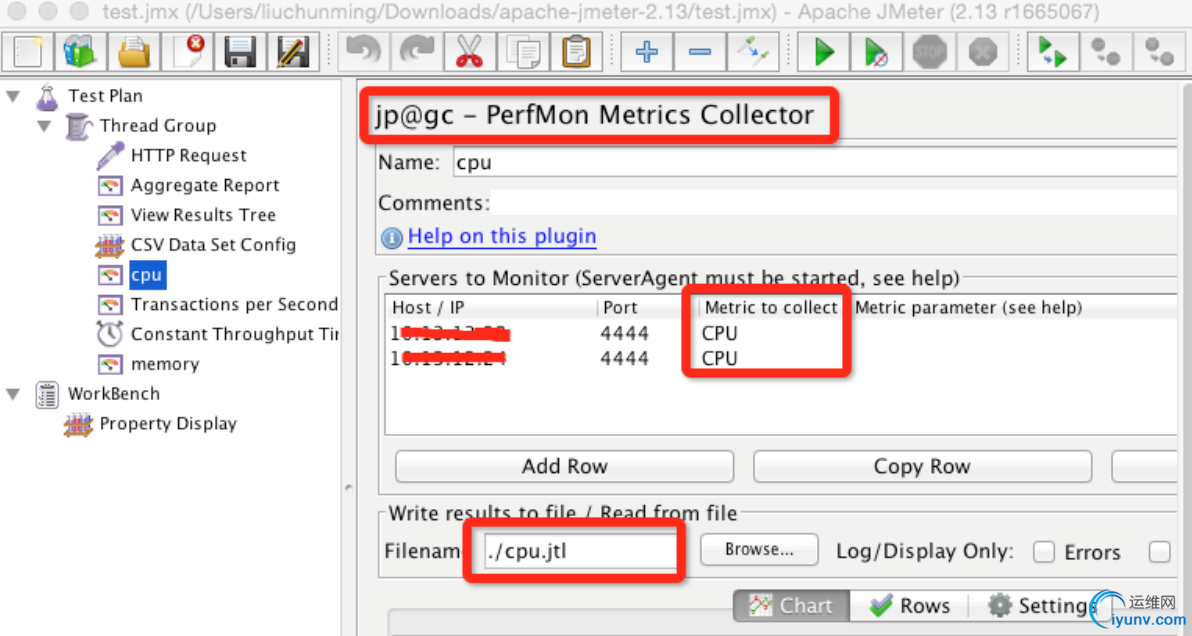Enable the Errors checkbox
Screen dimensions: 1192x636
[1044, 552]
